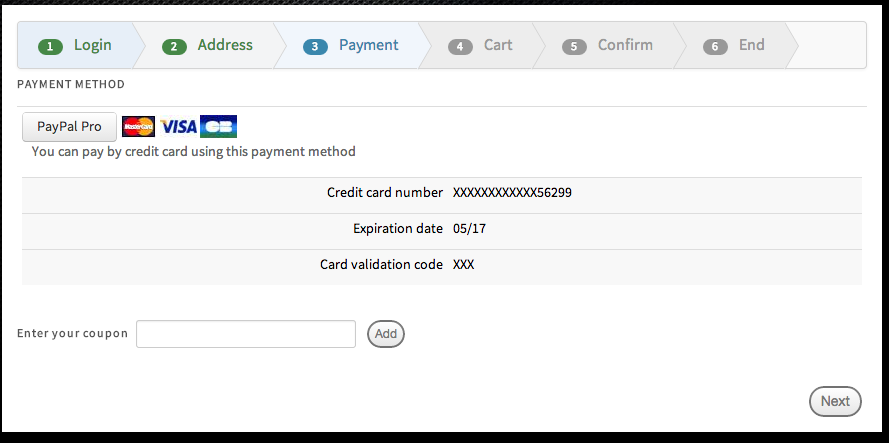The height and width of the screenshot is (443, 889).
Task: Click the MasterCard logo icon
Action: point(138,127)
